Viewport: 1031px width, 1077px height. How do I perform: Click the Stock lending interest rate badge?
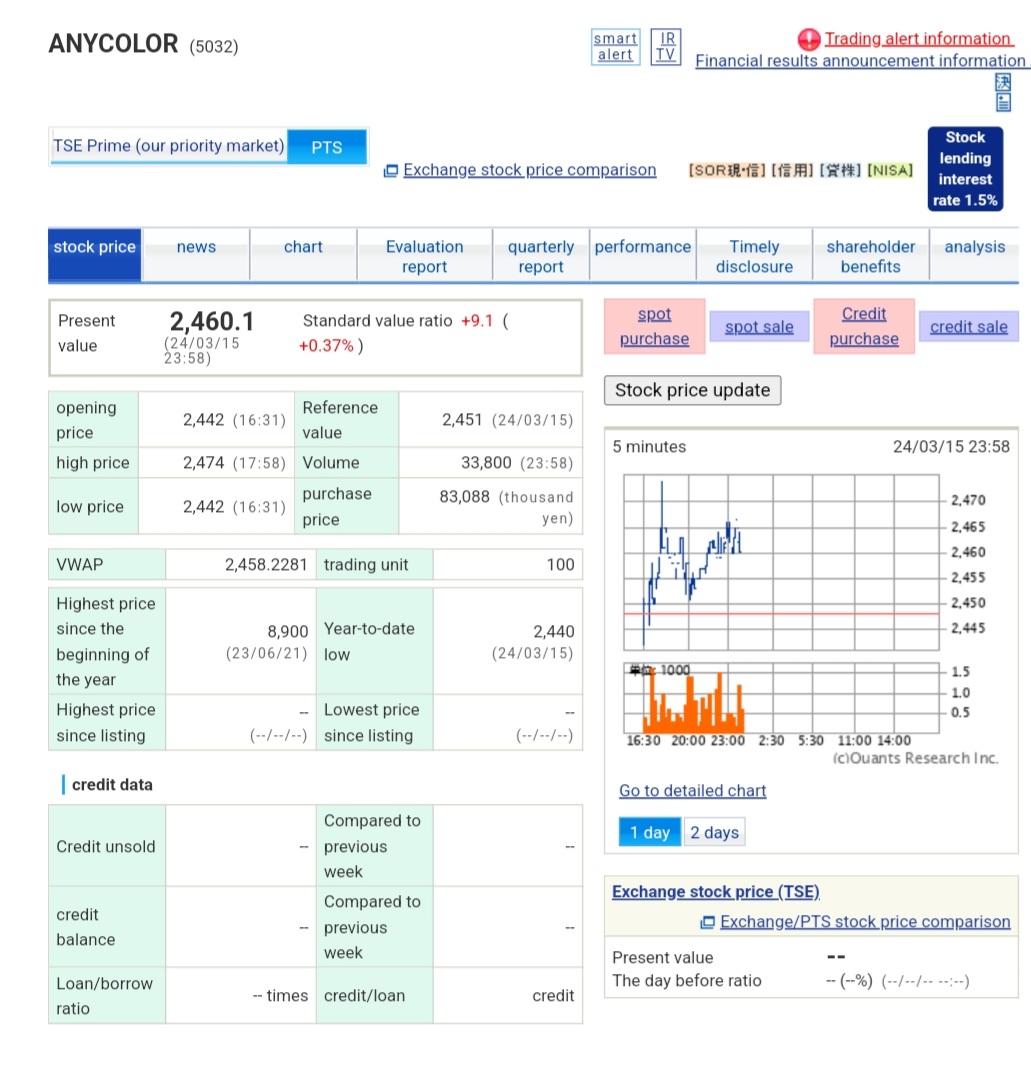tap(965, 169)
